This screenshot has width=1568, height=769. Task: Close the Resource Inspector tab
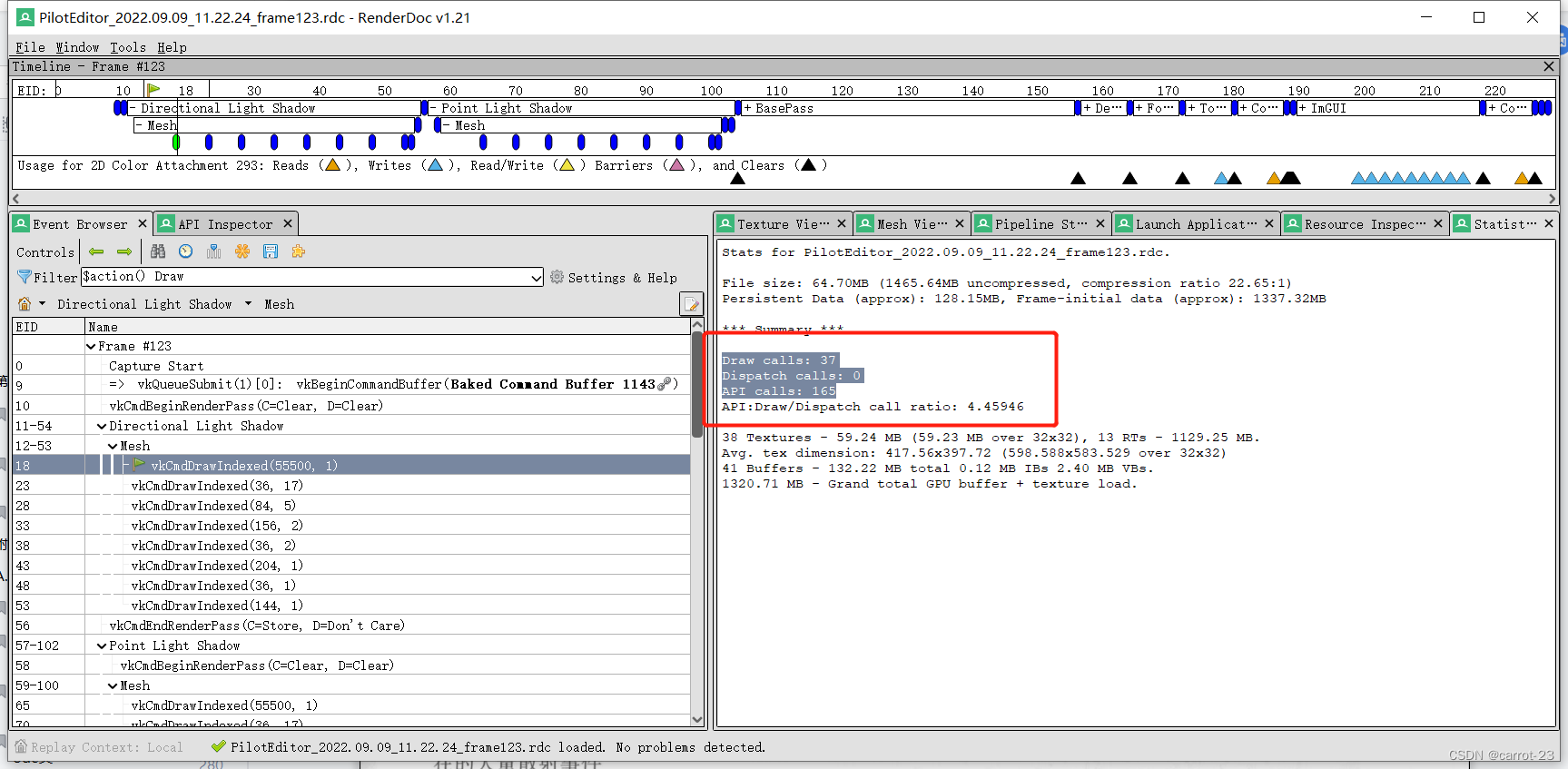pos(1438,223)
